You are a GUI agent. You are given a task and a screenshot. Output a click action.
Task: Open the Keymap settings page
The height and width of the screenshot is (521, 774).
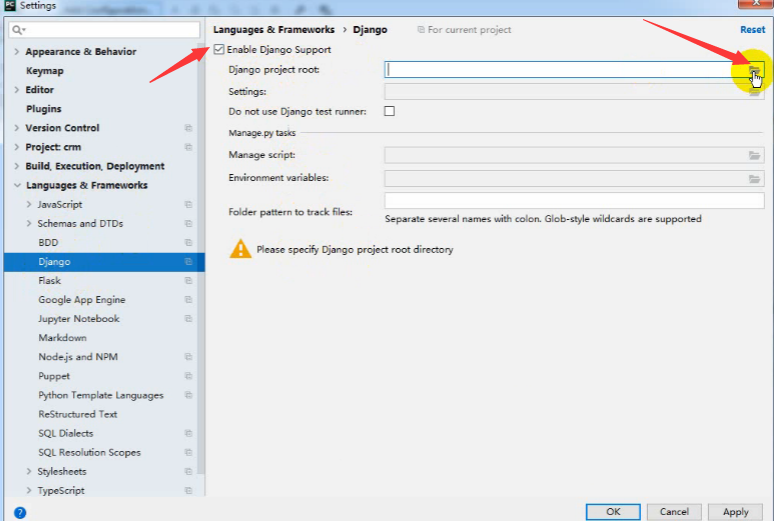pyautogui.click(x=44, y=71)
